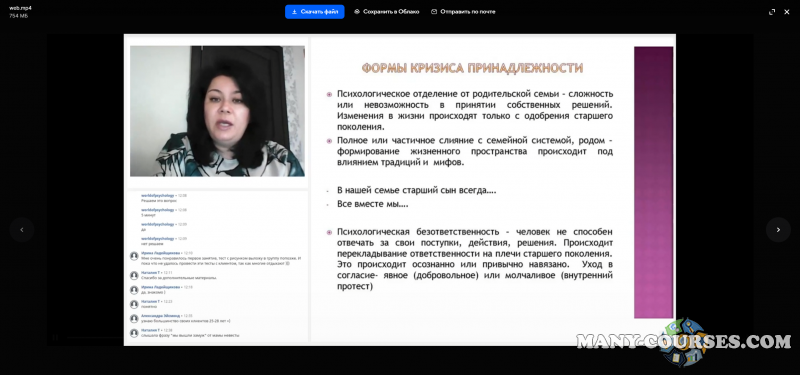Save video via Сохранить в Облако
The height and width of the screenshot is (375, 800).
tap(386, 12)
